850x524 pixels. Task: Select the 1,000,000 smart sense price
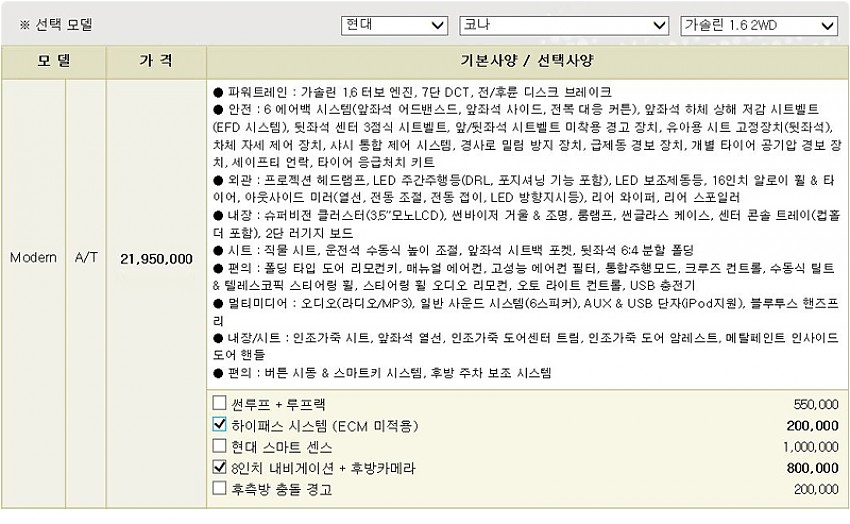(811, 446)
